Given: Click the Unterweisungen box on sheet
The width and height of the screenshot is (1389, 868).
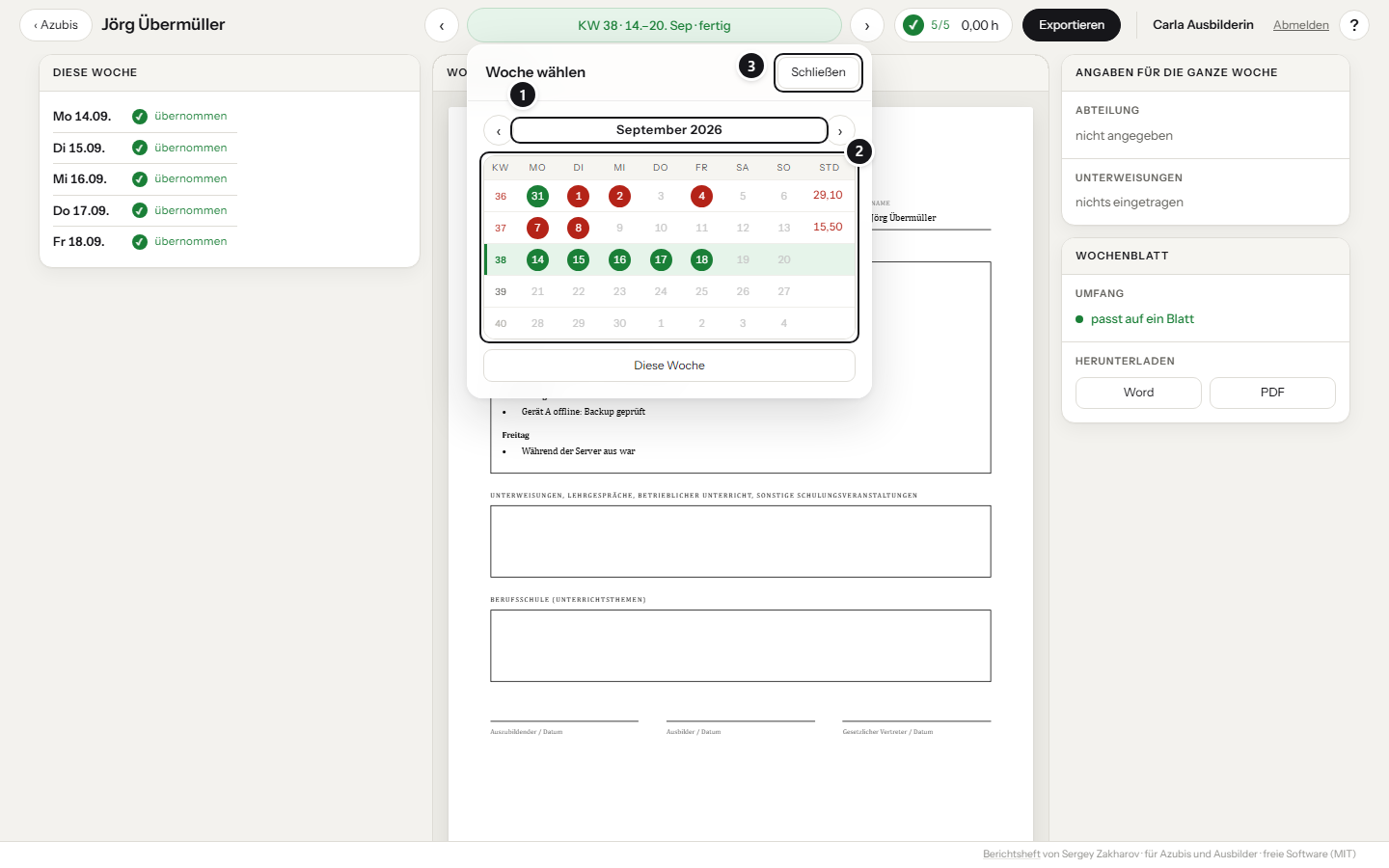Looking at the screenshot, I should 740,541.
